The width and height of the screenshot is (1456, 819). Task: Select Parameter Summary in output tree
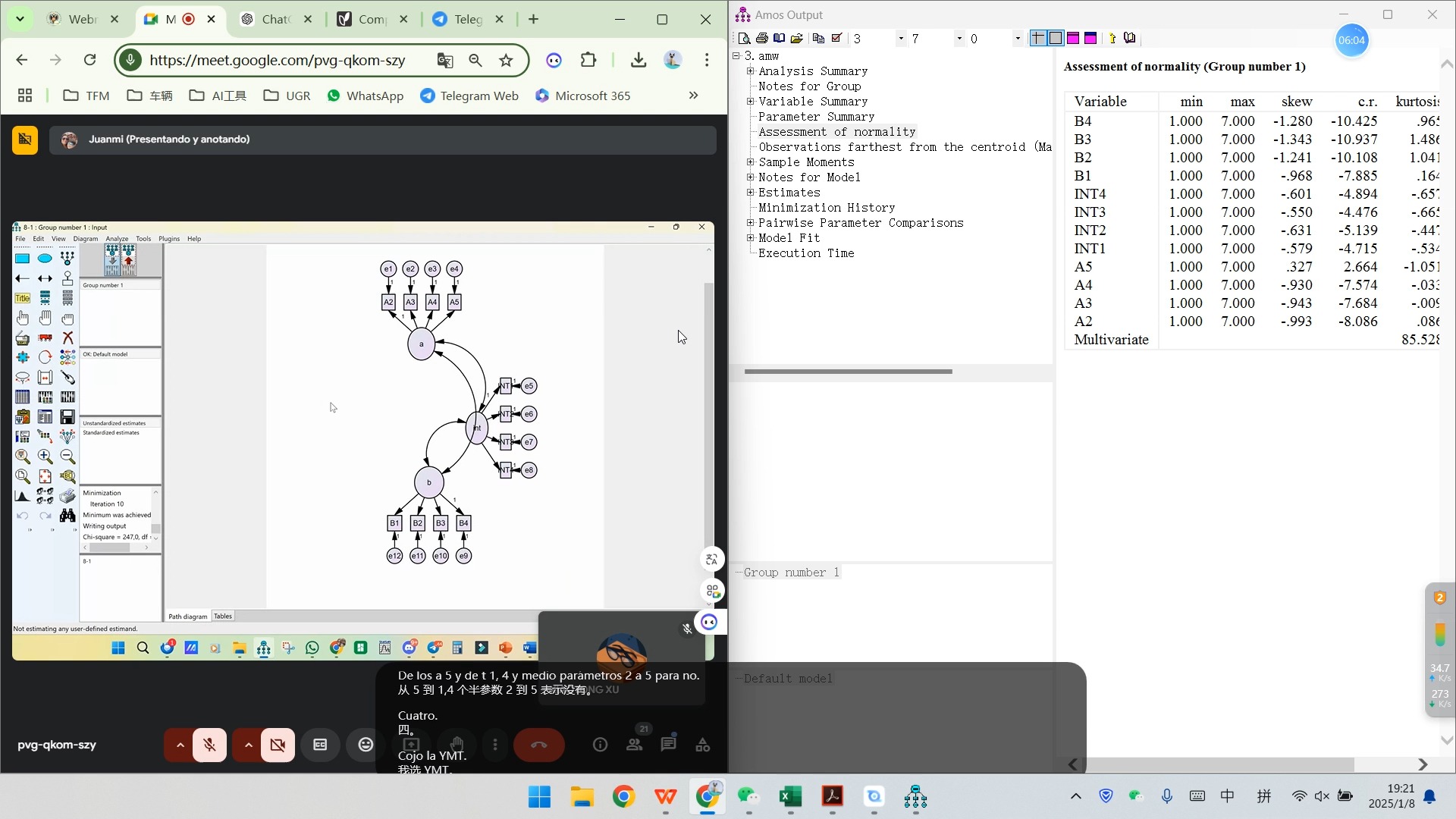click(816, 117)
